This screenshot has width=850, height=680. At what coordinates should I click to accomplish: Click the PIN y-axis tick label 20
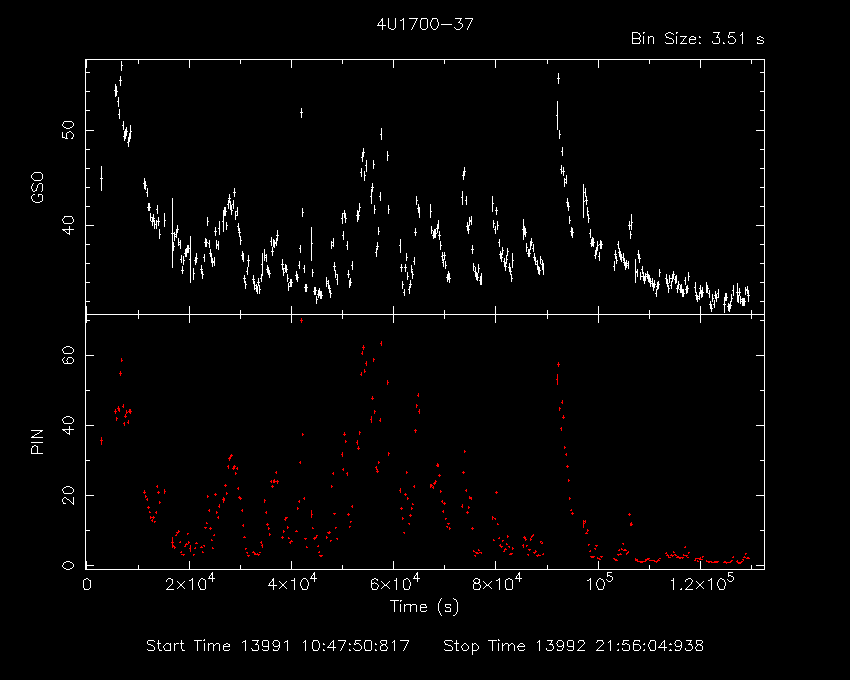click(x=68, y=495)
